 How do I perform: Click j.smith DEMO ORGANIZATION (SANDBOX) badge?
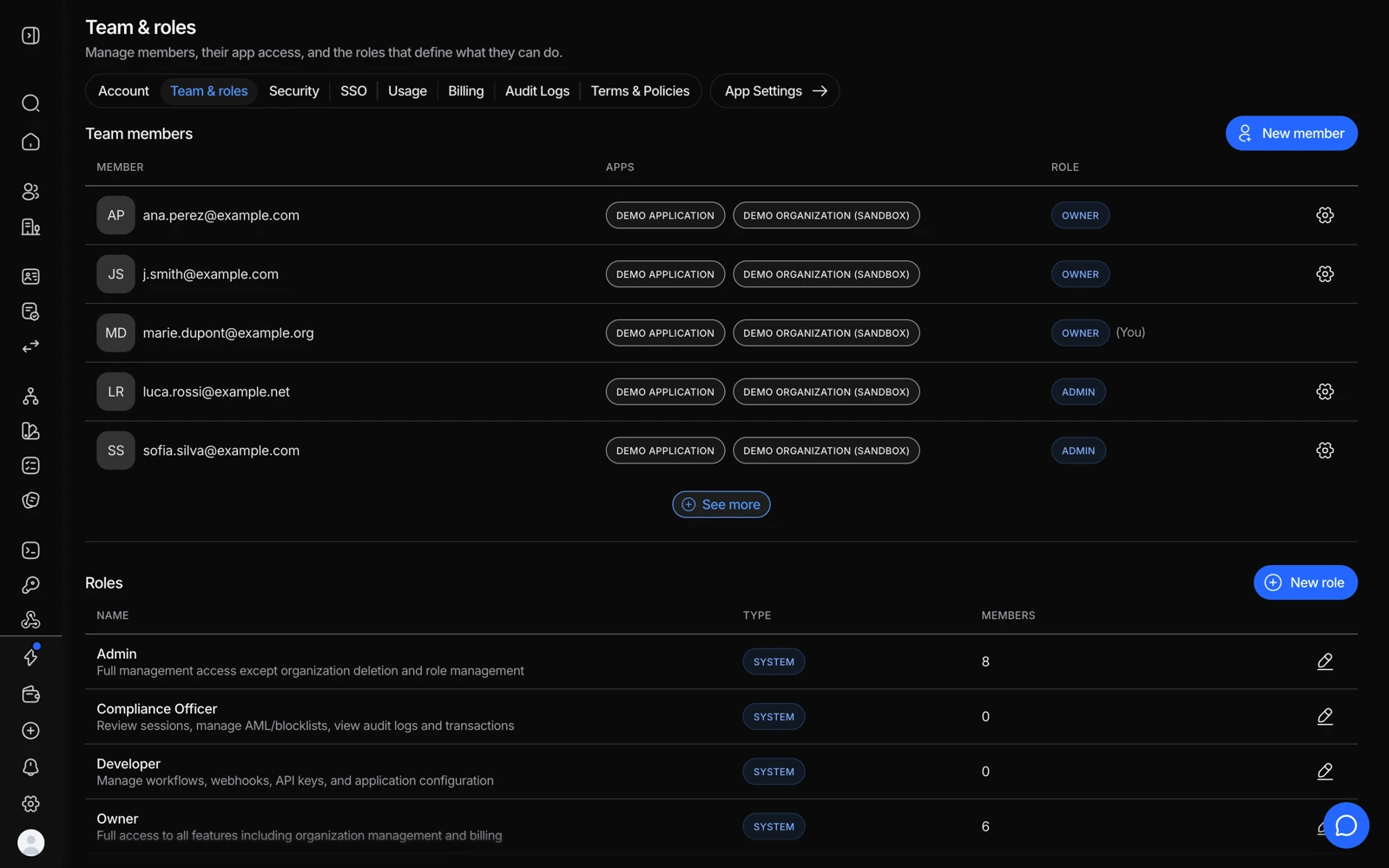tap(826, 274)
